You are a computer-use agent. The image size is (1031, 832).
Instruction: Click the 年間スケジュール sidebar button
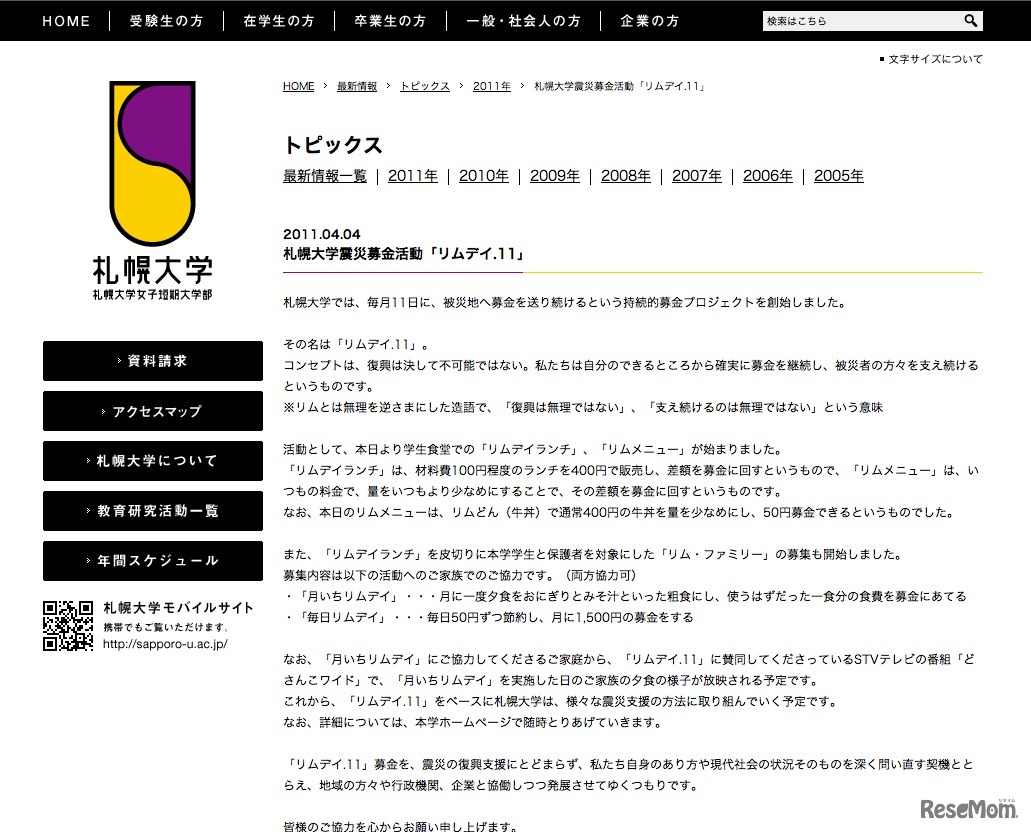[152, 561]
